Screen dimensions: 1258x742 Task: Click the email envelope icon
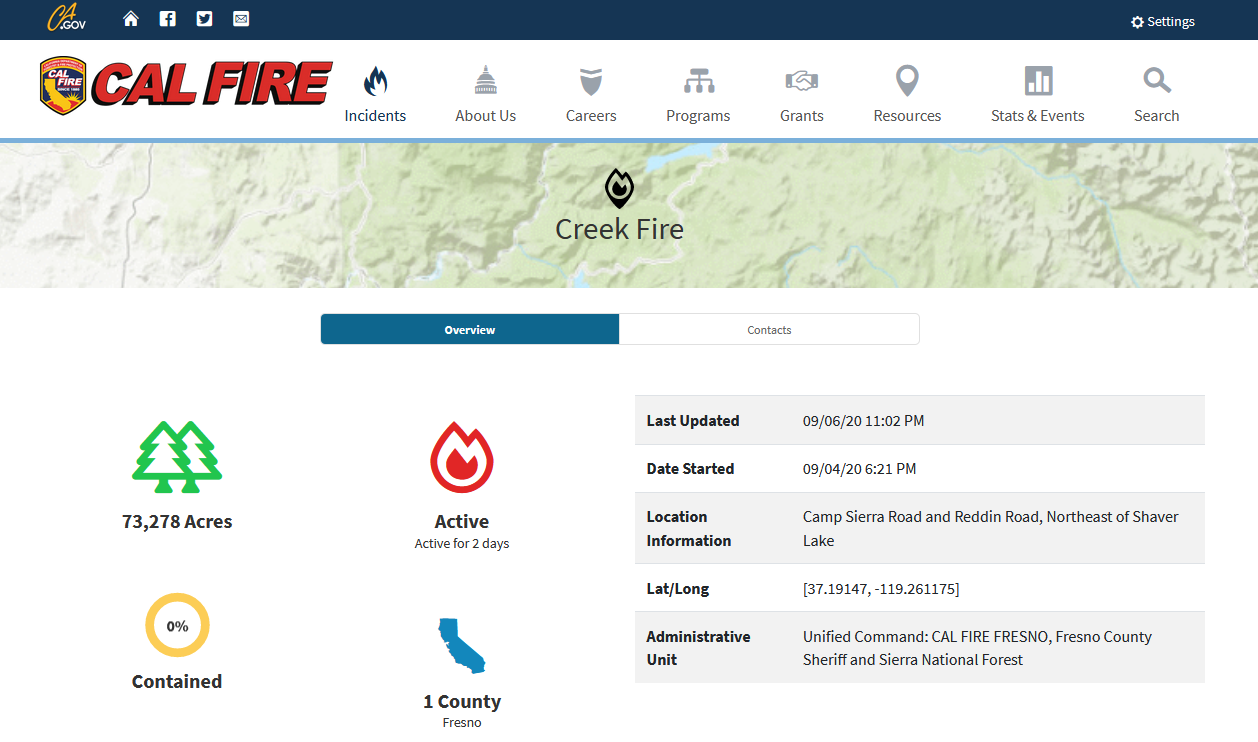click(x=241, y=19)
